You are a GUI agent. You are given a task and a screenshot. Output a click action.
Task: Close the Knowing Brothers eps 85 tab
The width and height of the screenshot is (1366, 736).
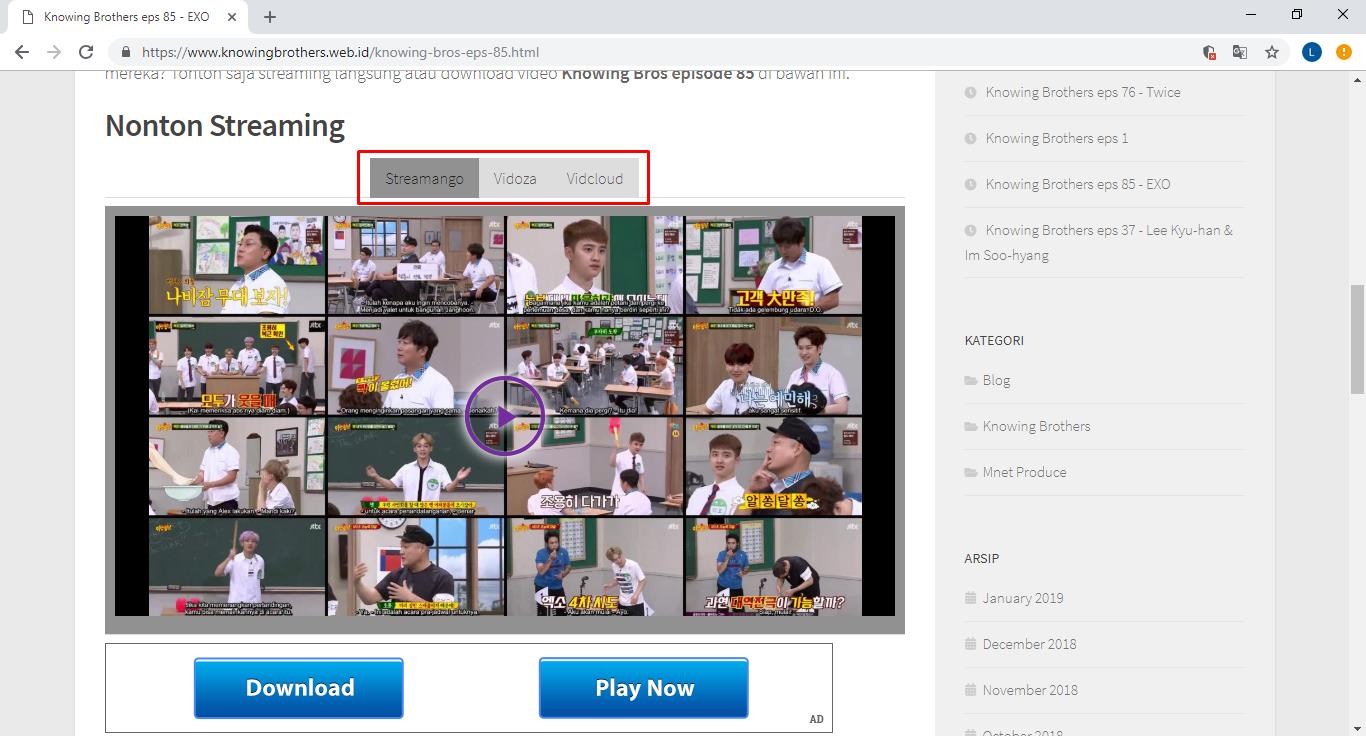pos(232,17)
